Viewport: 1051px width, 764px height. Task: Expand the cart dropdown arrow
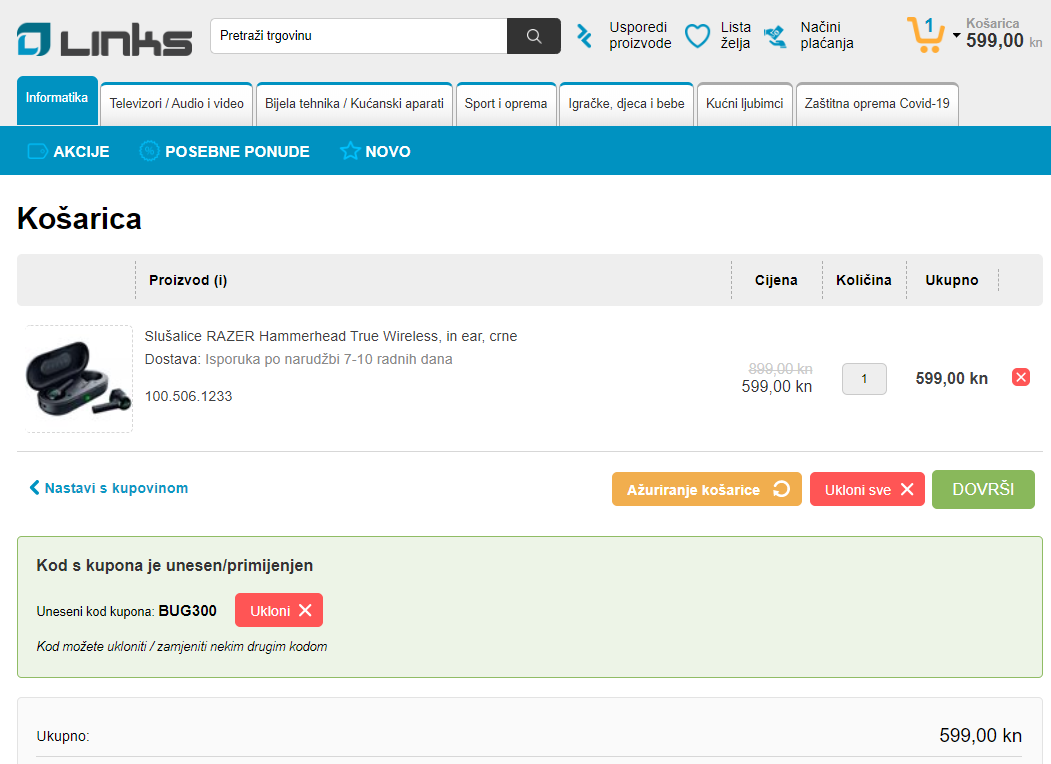point(956,36)
